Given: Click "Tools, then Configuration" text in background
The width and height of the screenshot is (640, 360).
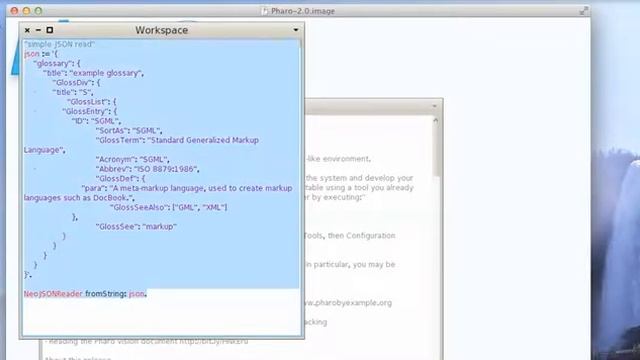Looking at the screenshot, I should click(350, 236).
